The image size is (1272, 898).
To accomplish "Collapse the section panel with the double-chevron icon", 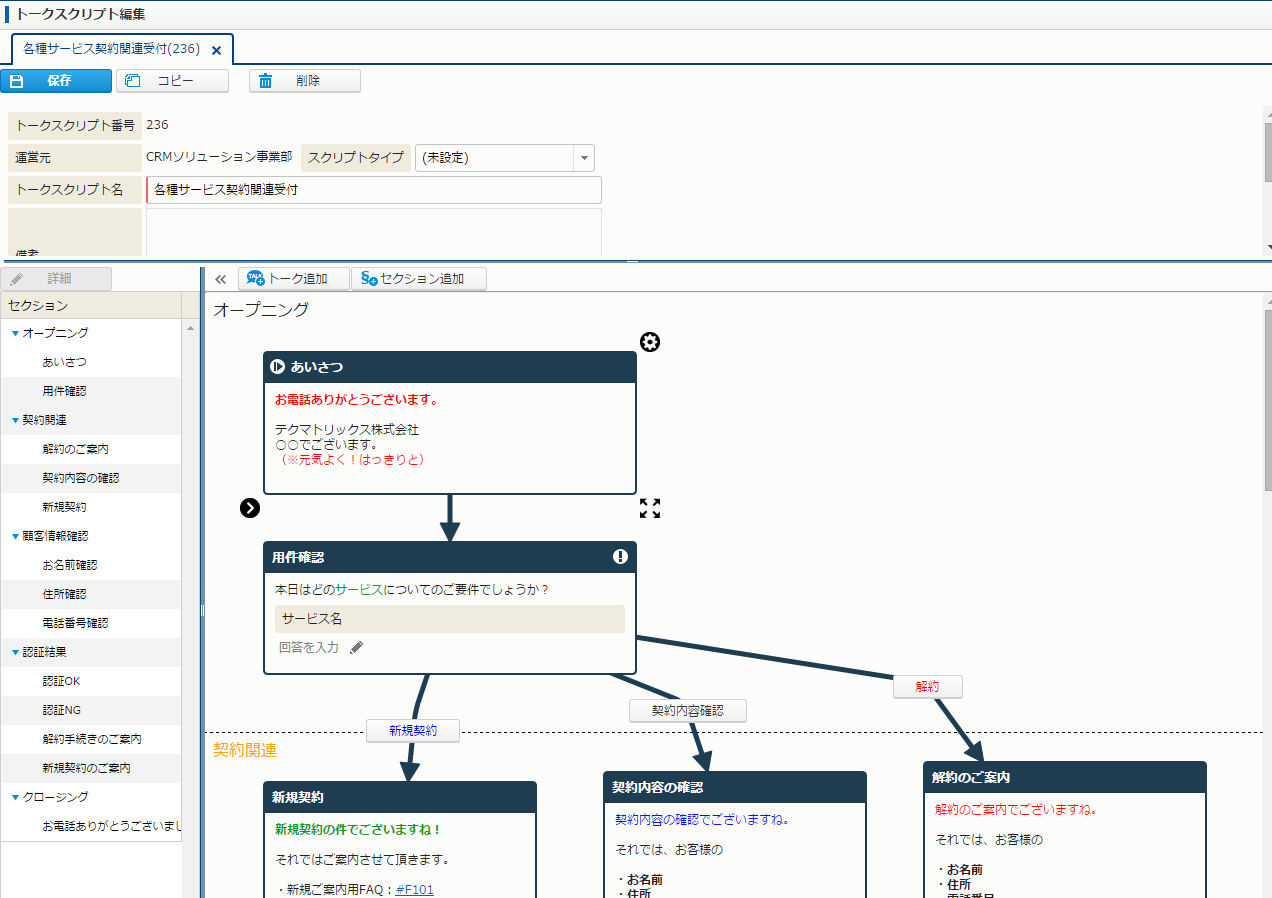I will [221, 279].
